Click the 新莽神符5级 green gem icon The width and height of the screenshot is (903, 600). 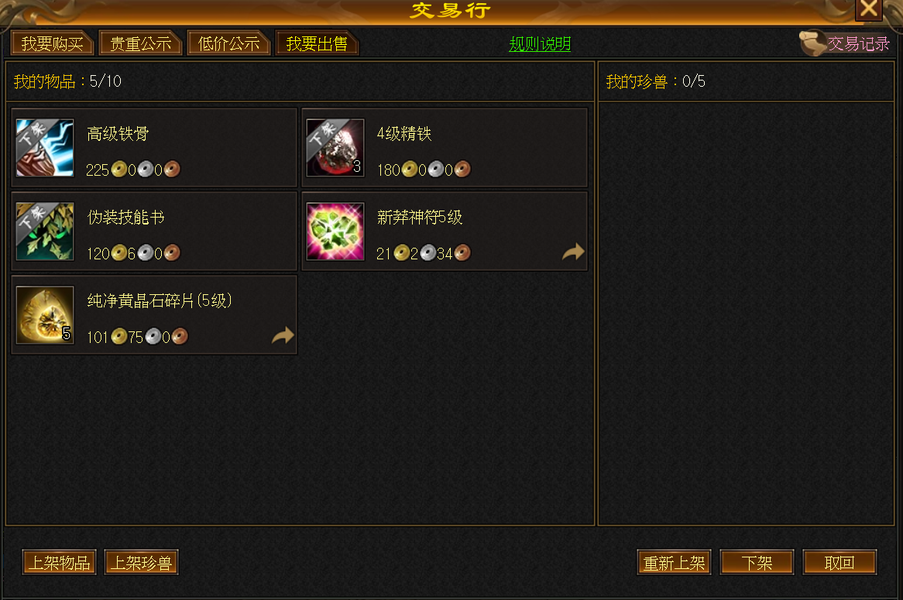click(x=335, y=231)
